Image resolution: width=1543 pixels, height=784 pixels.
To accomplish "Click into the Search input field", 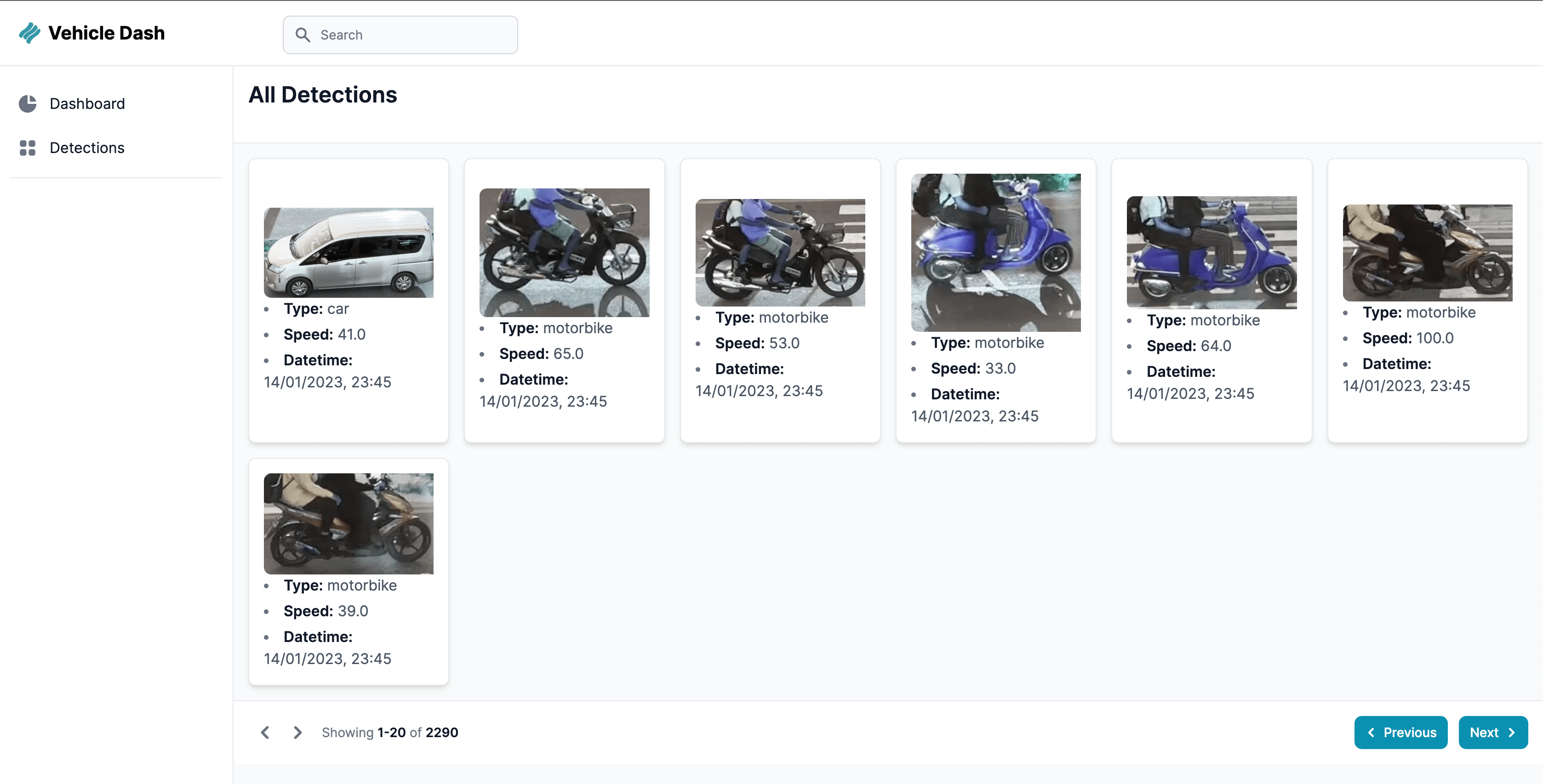I will (x=413, y=35).
